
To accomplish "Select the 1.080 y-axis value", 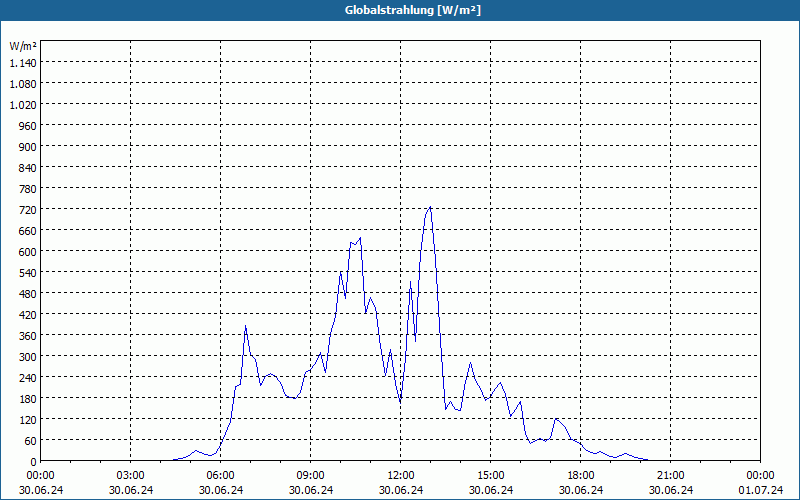I will [x=23, y=84].
